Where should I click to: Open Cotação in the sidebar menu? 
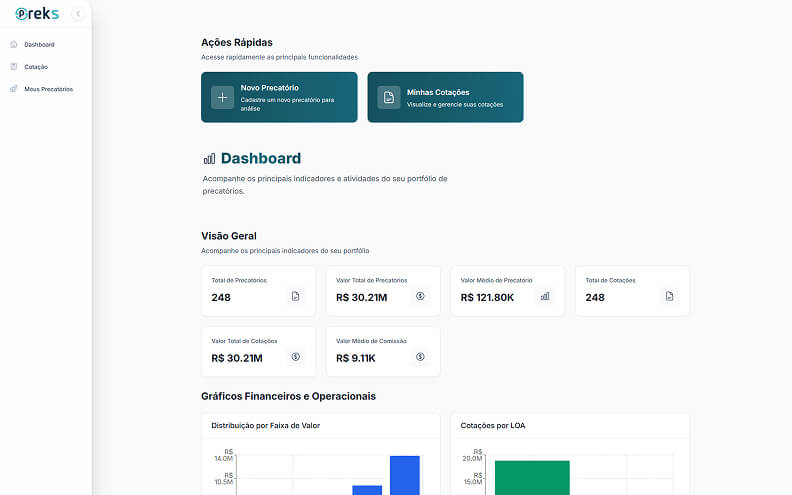point(36,67)
